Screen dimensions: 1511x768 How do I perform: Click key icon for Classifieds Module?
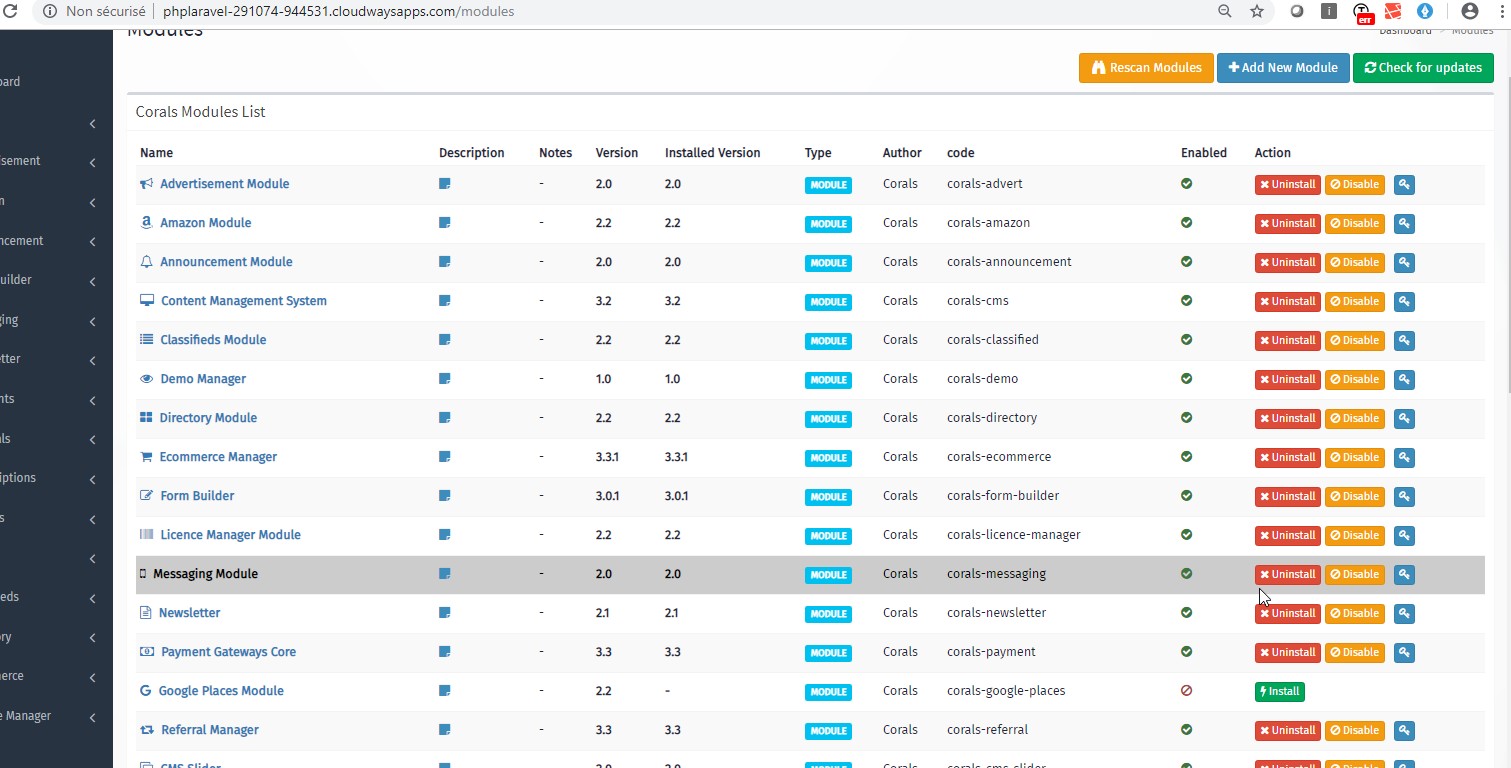1404,340
